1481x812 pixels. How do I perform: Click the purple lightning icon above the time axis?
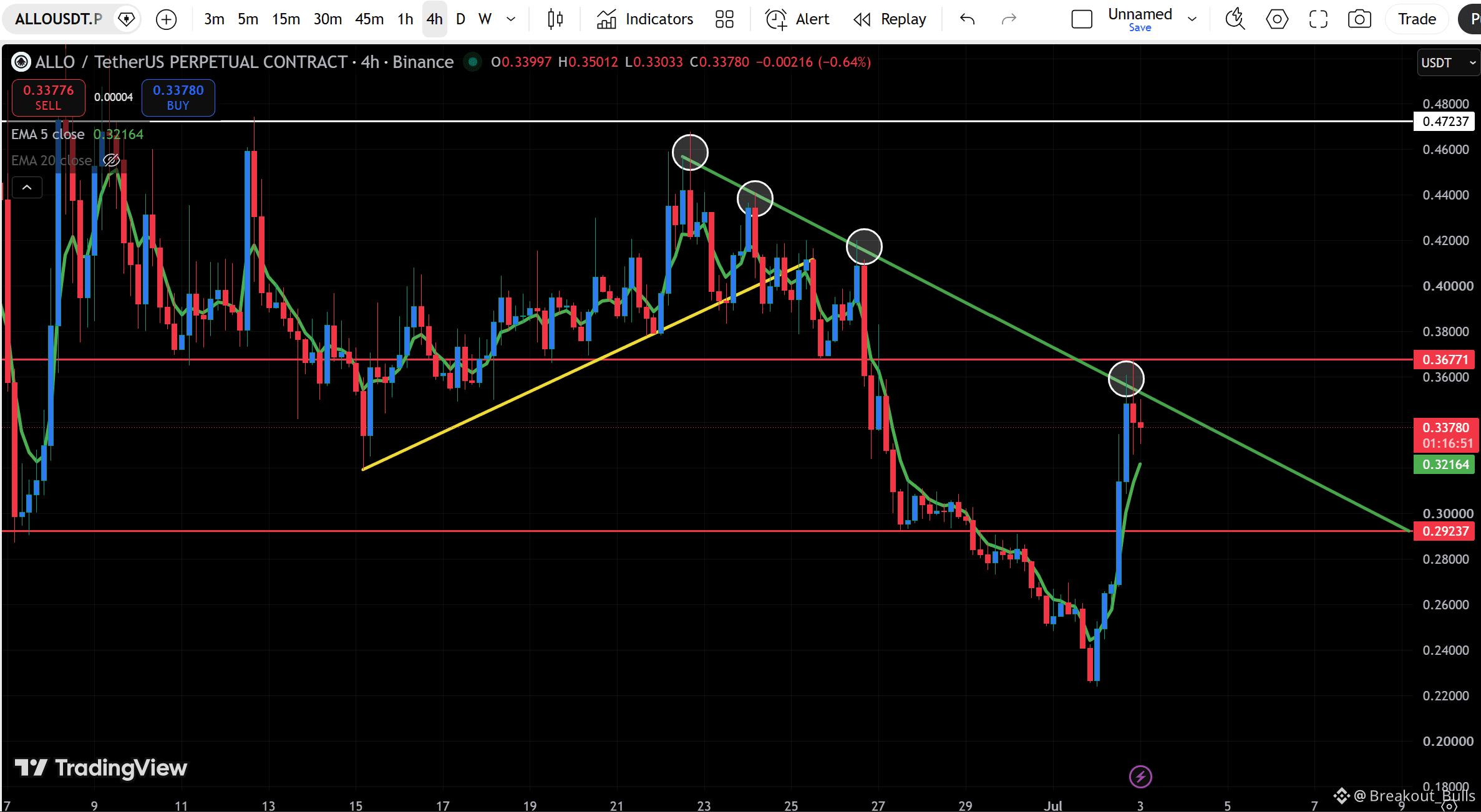tap(1140, 776)
